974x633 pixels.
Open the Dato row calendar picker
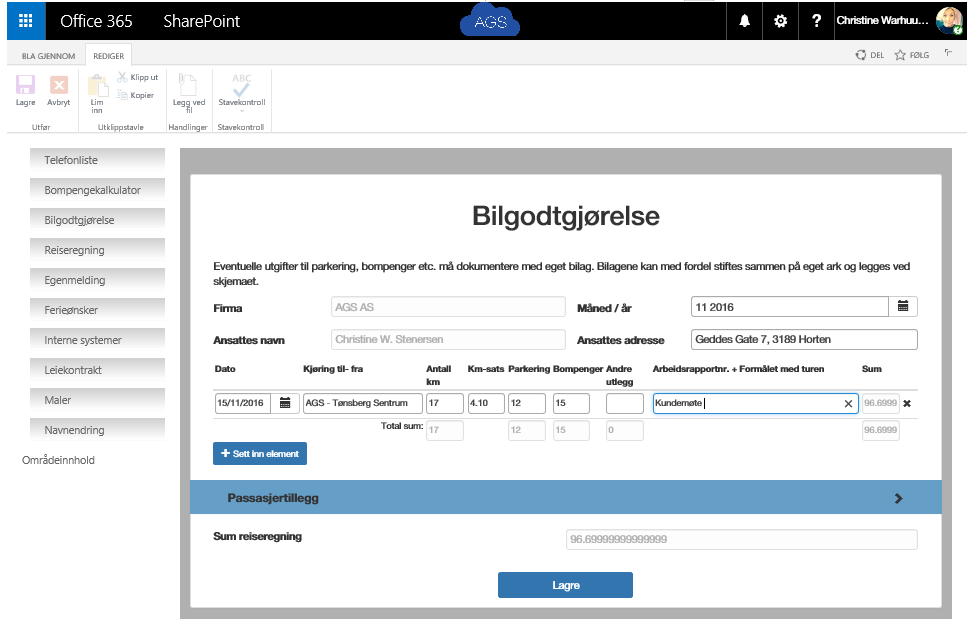pos(285,403)
